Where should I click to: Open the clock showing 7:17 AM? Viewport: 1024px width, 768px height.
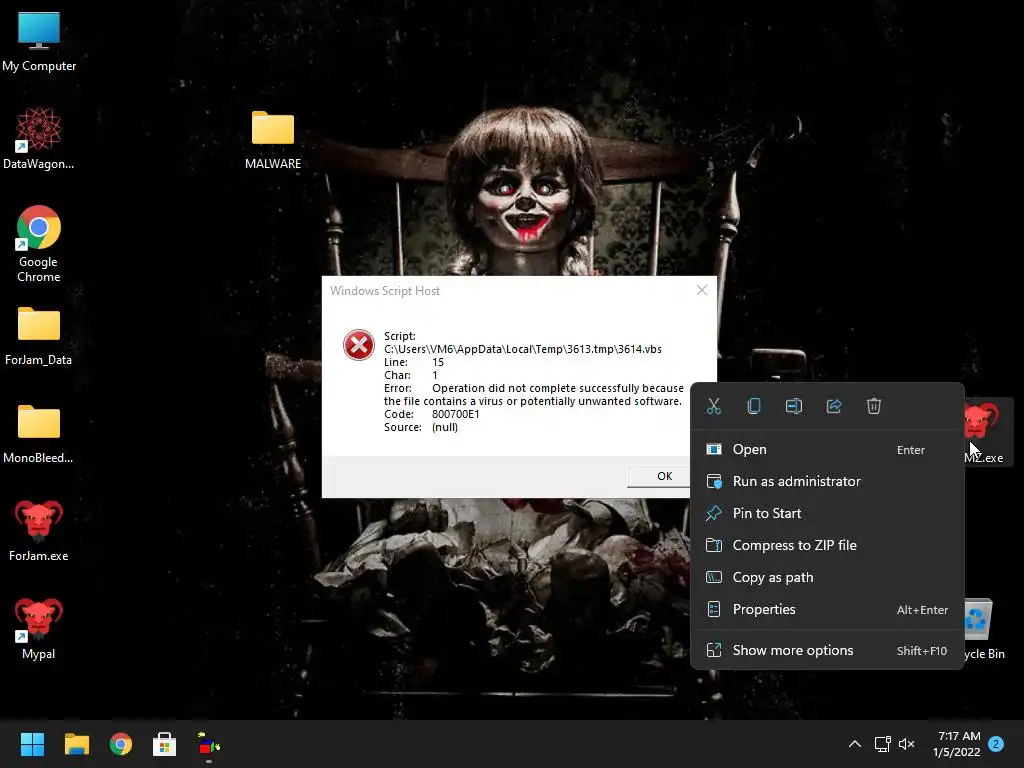(956, 744)
